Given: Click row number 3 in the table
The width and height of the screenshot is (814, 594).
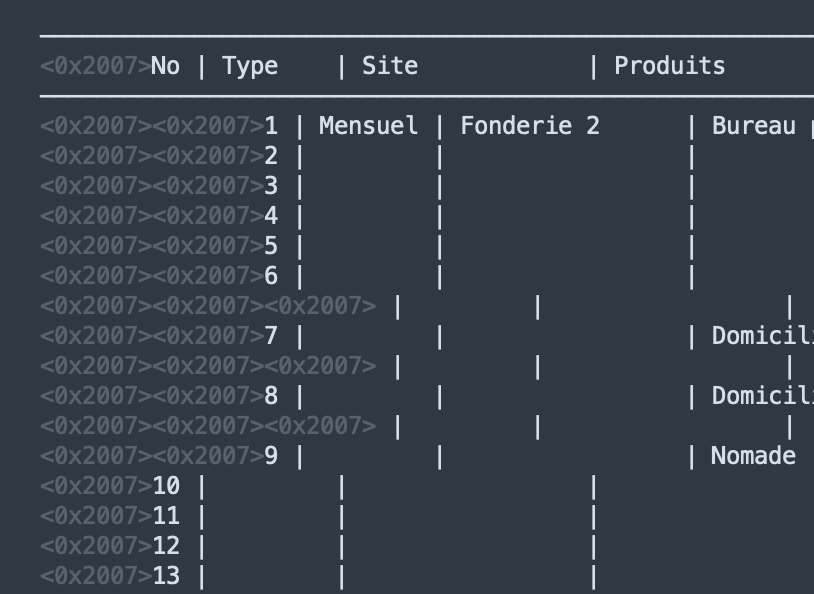Looking at the screenshot, I should pos(271,186).
